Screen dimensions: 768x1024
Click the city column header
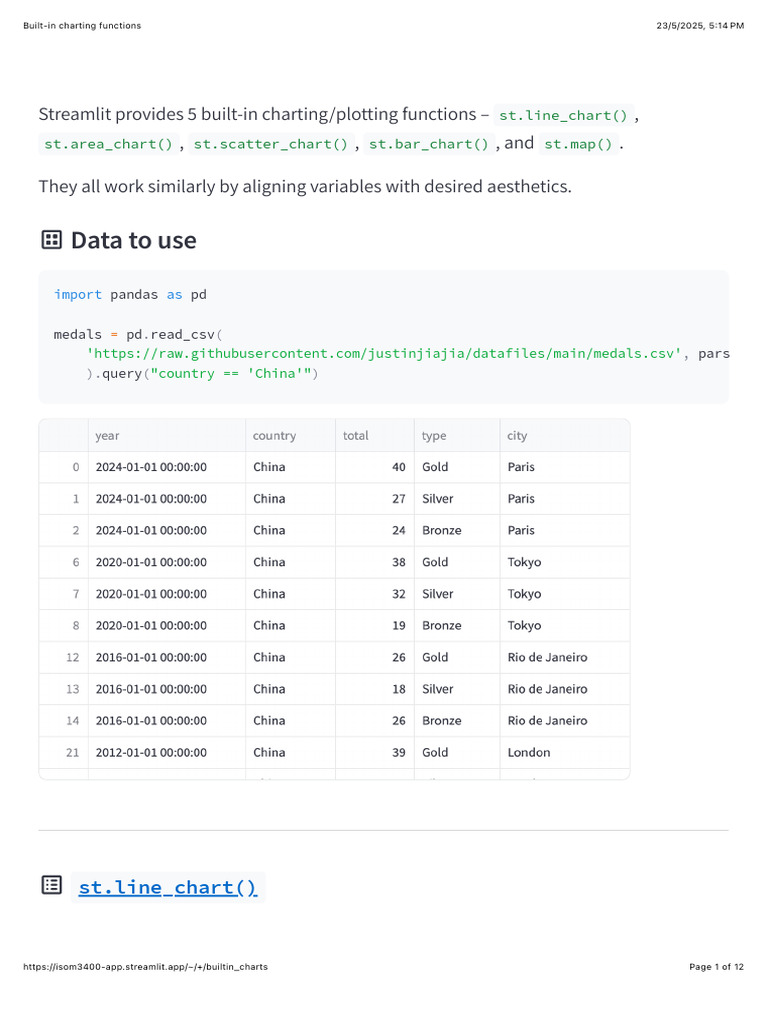(x=565, y=436)
